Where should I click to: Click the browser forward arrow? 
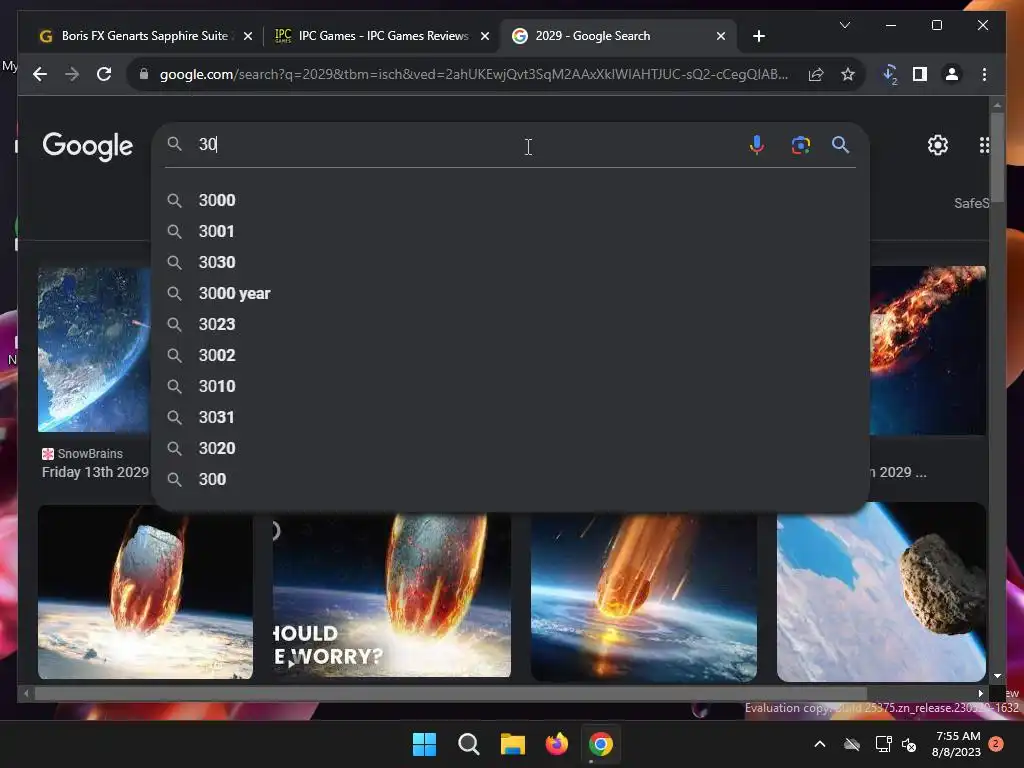tap(72, 74)
